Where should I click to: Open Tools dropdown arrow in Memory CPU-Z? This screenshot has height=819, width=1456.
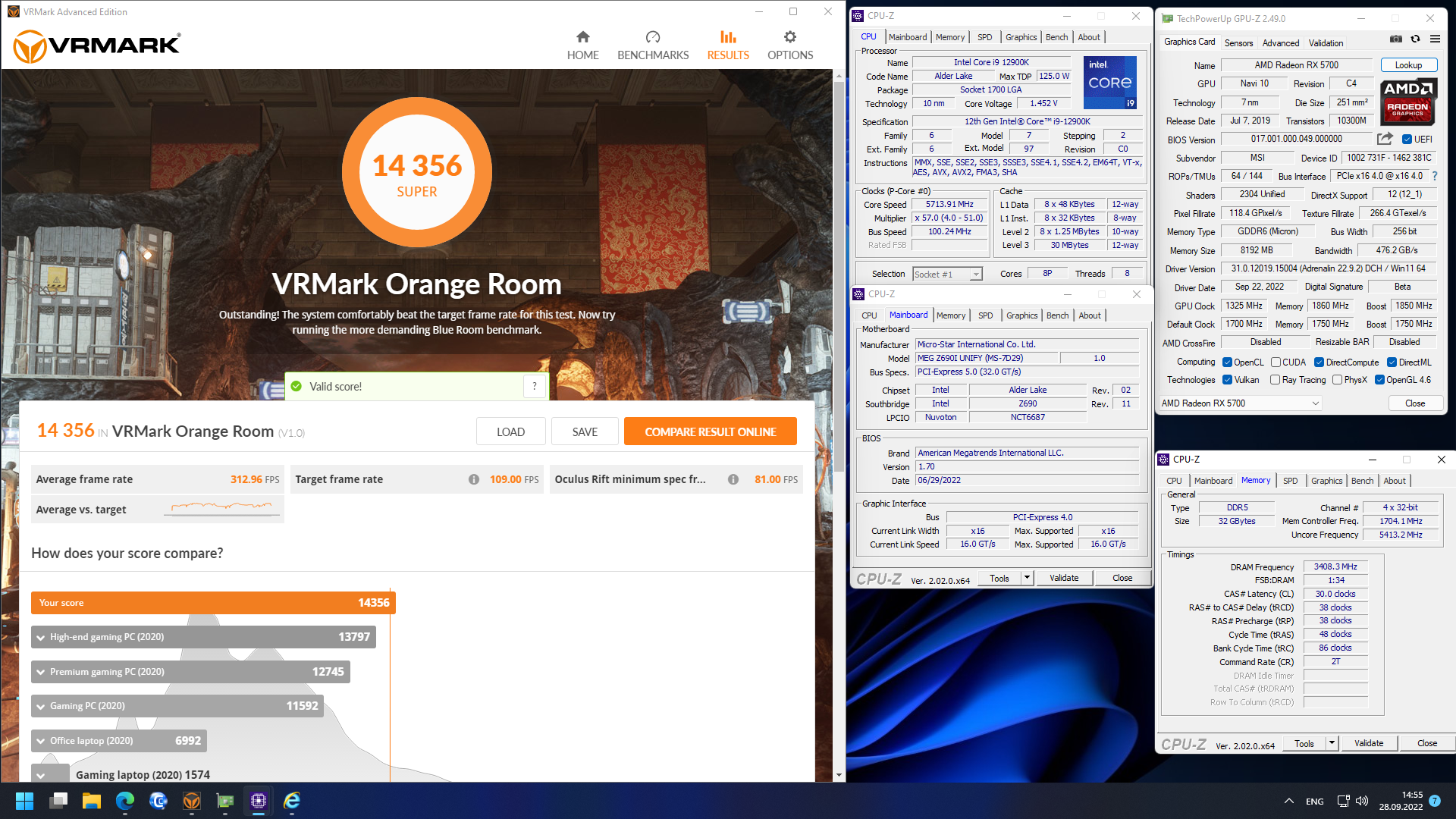tap(1332, 743)
